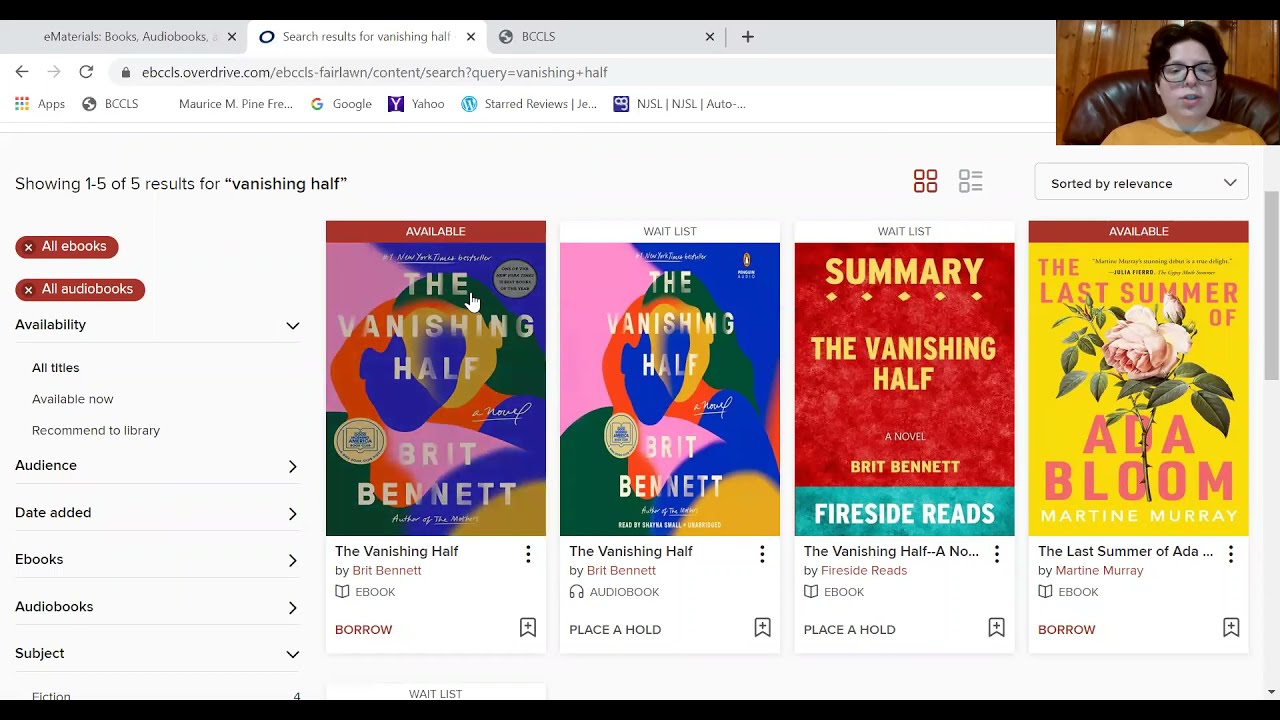The height and width of the screenshot is (720, 1280).
Task: Reload the current page
Action: (86, 72)
